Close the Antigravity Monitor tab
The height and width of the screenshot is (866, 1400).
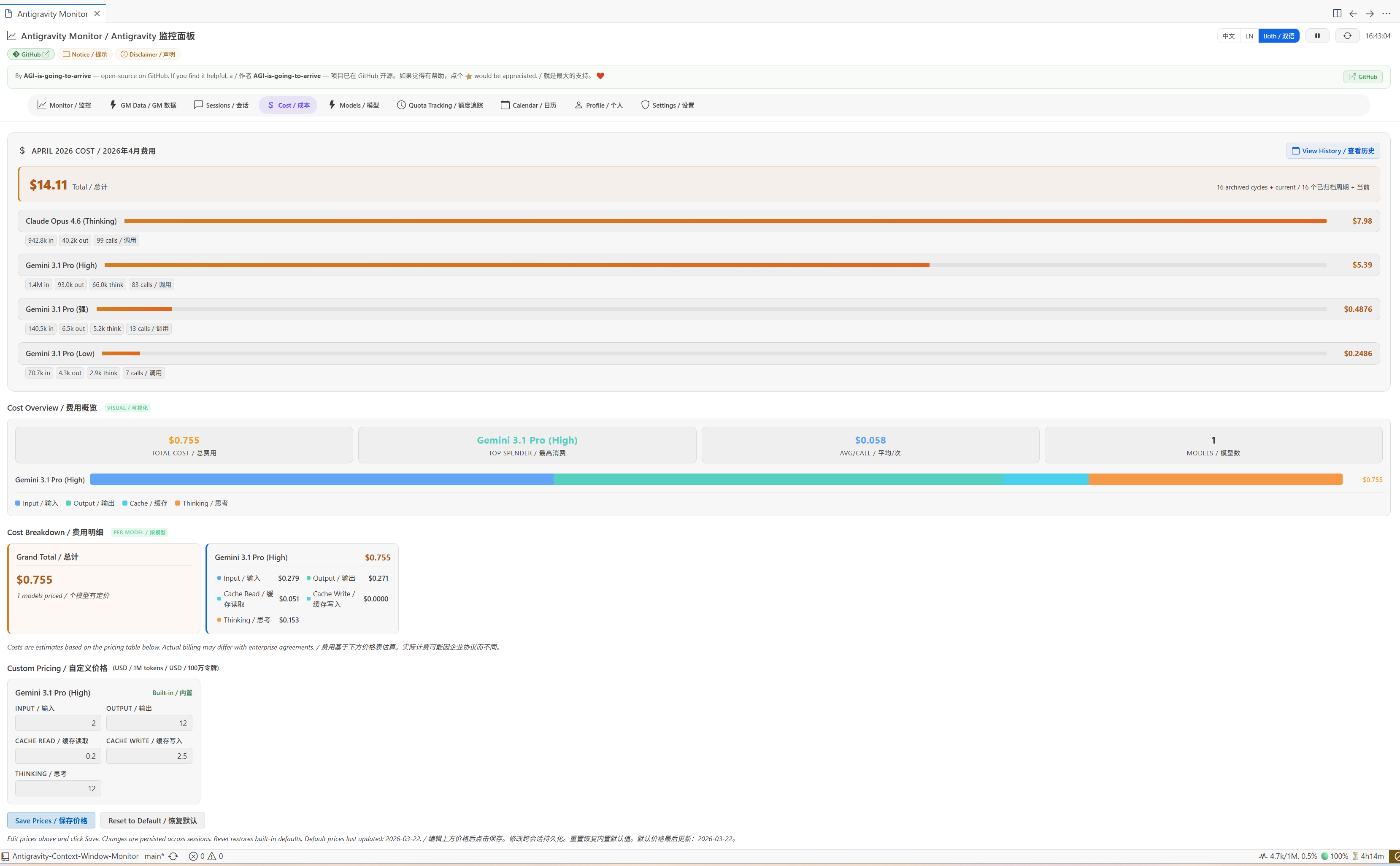(97, 13)
